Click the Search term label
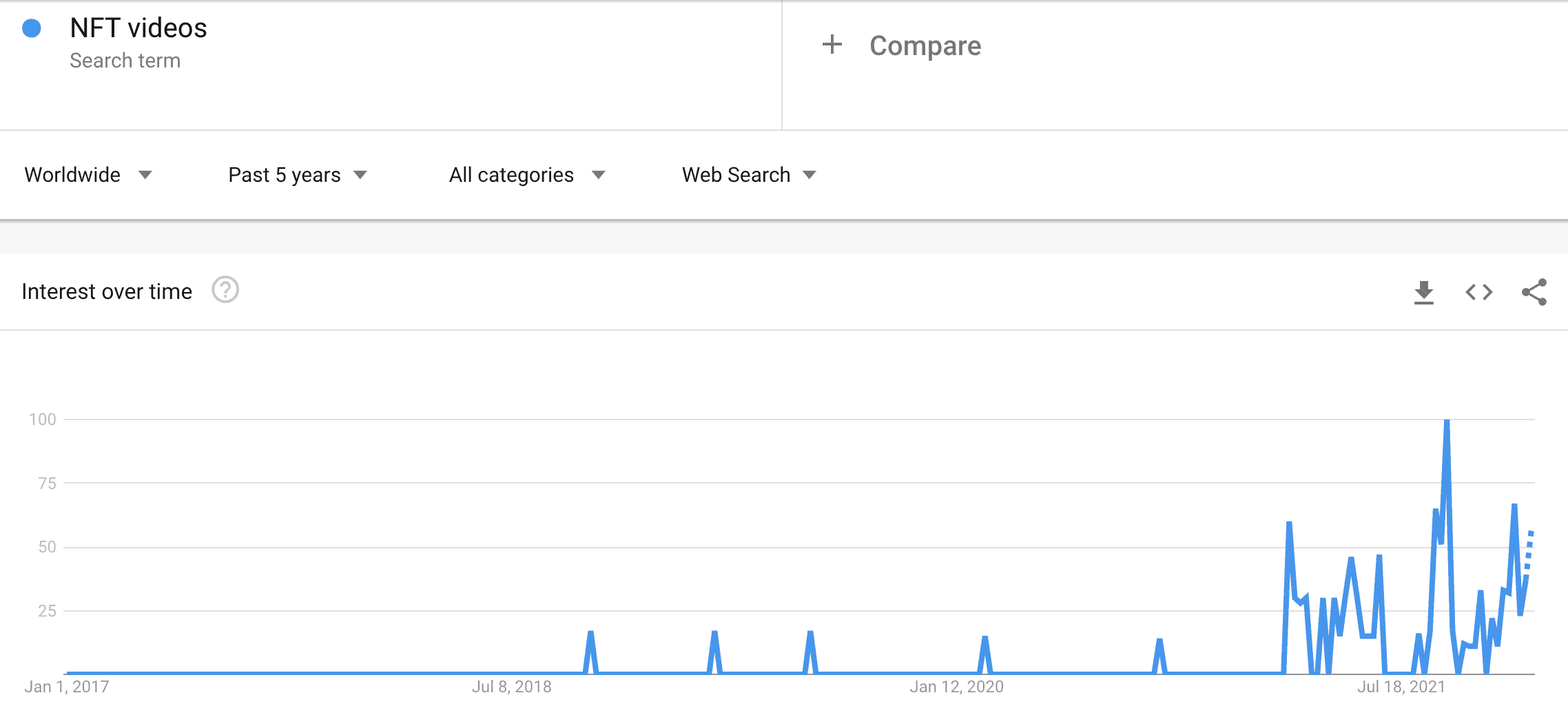The height and width of the screenshot is (704, 1568). point(125,61)
